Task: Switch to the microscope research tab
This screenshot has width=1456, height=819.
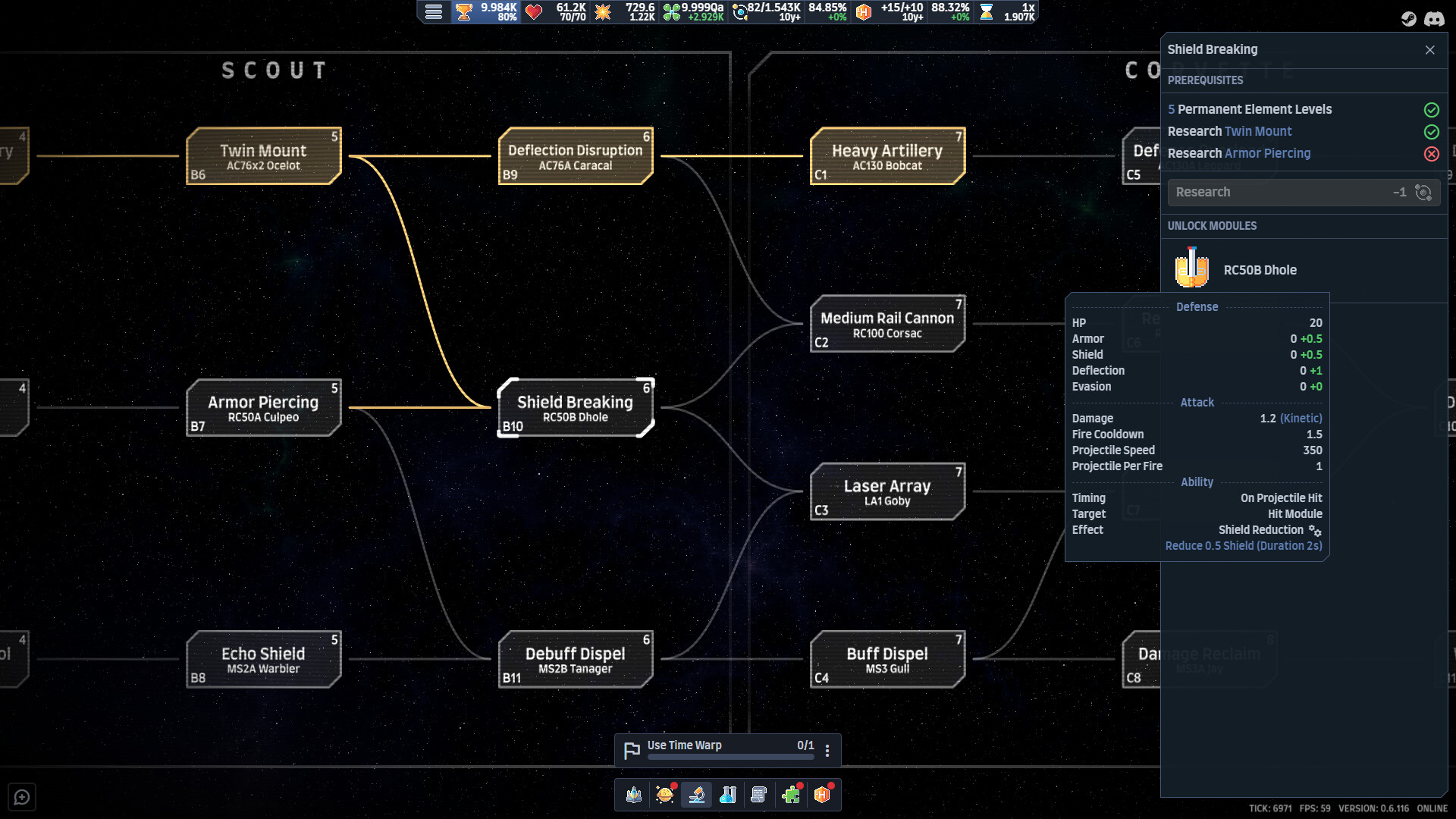Action: click(697, 795)
